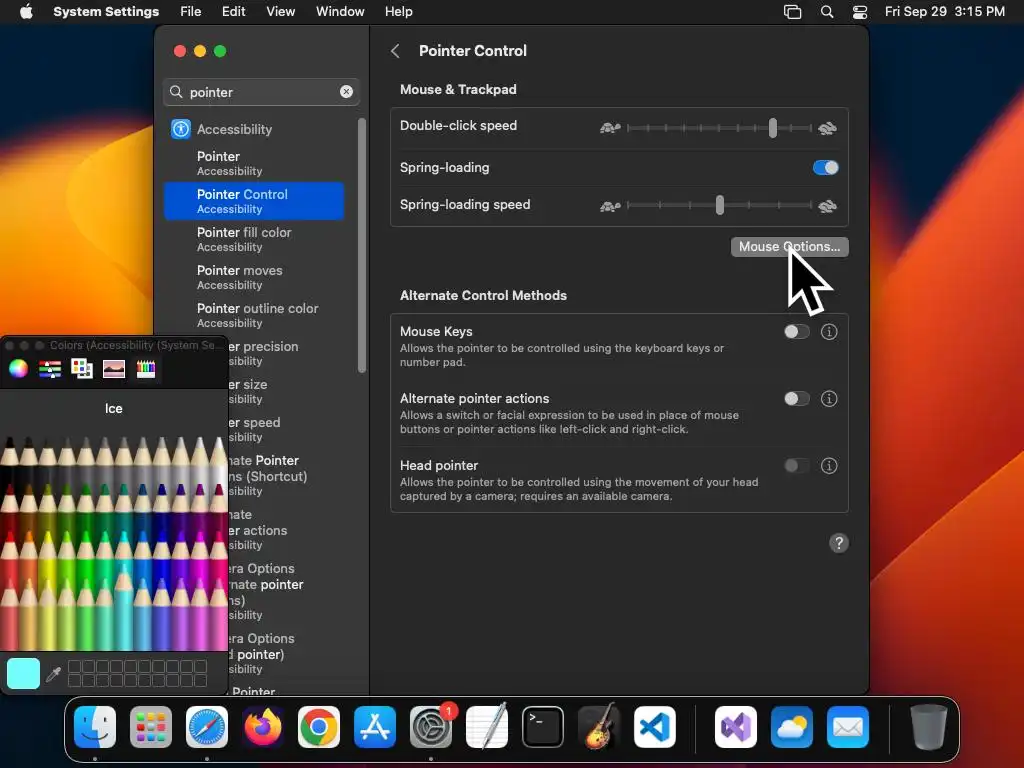Pick color with the eyedropper tool
Screen dimensions: 1024x768
pos(54,674)
